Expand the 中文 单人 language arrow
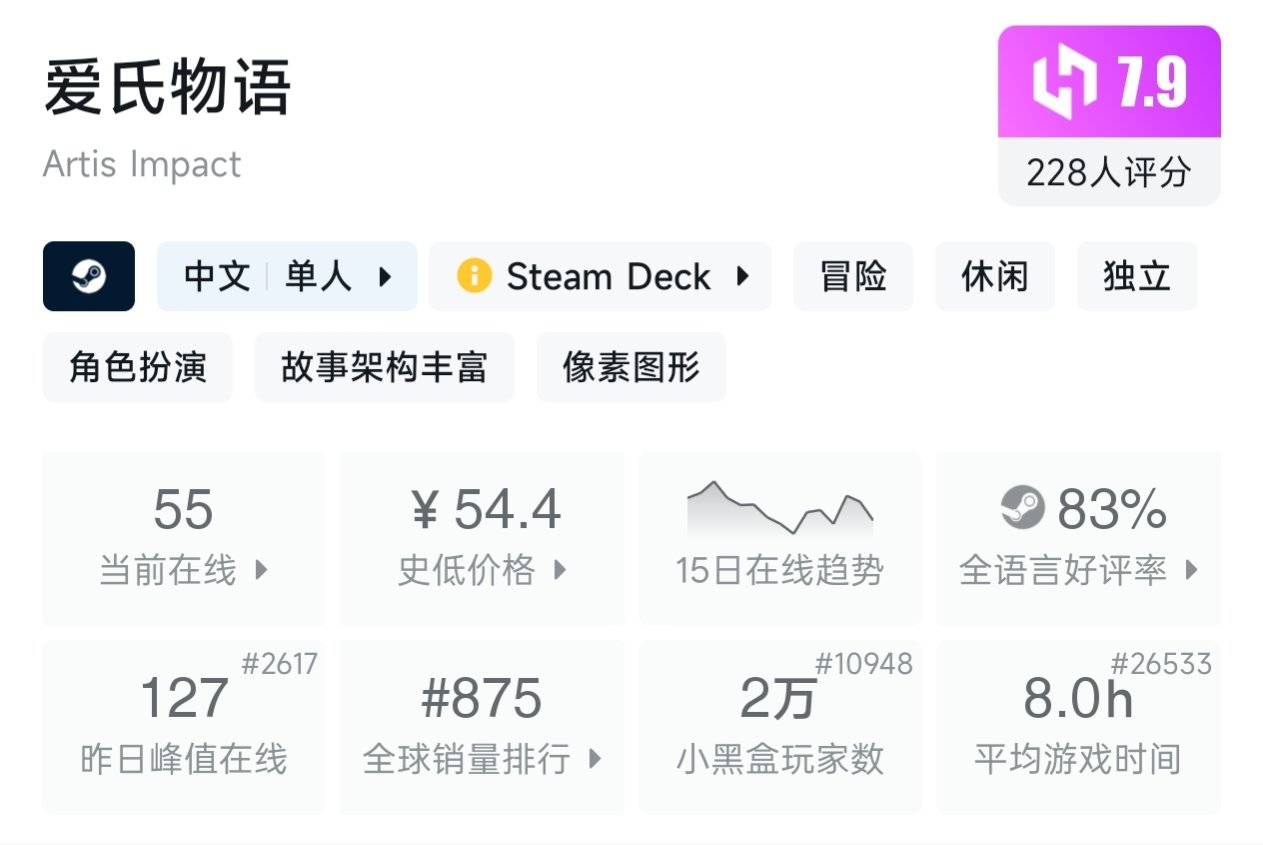This screenshot has height=845, width=1263. pos(385,277)
